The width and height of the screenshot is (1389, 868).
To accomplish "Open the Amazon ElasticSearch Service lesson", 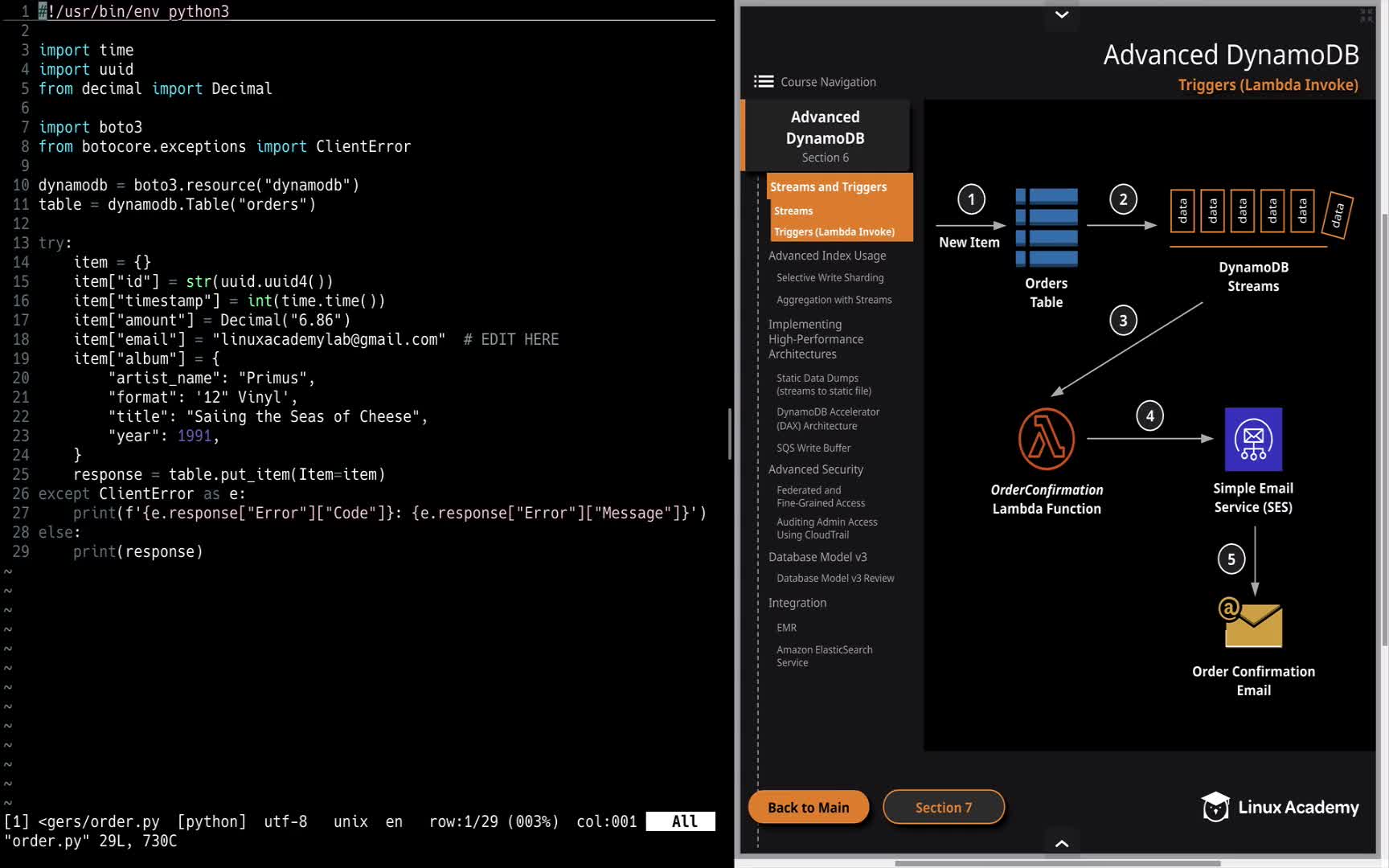I will [825, 656].
